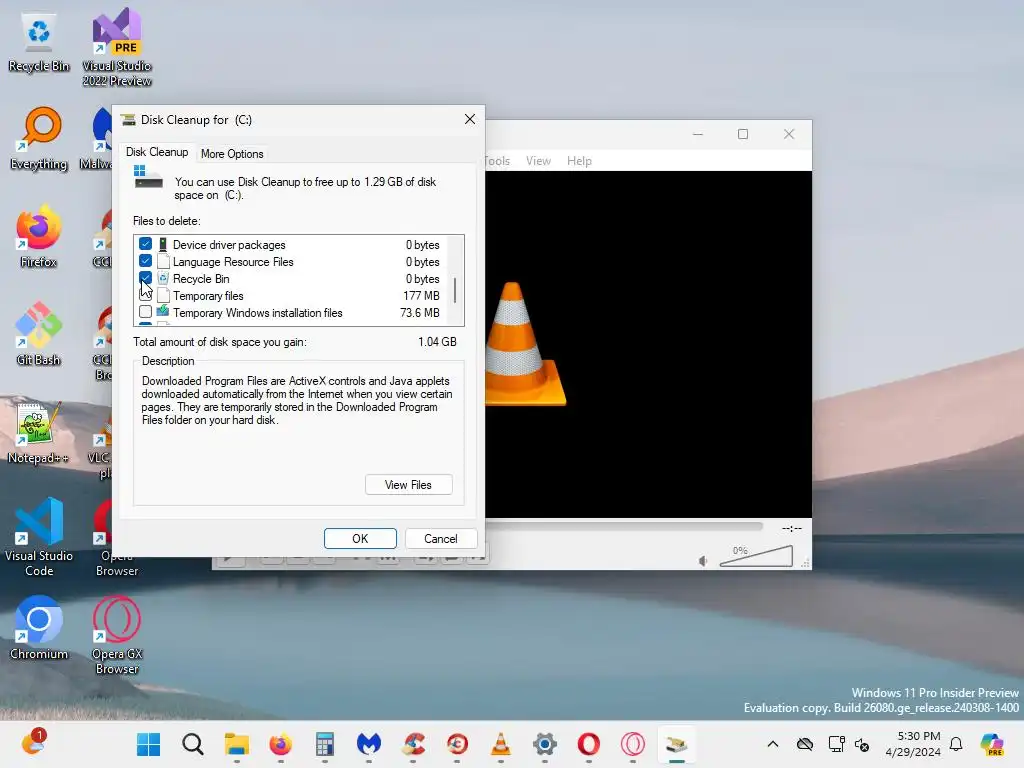1024x768 pixels.
Task: Switch to Disk Cleanup taskbar icon
Action: click(677, 744)
